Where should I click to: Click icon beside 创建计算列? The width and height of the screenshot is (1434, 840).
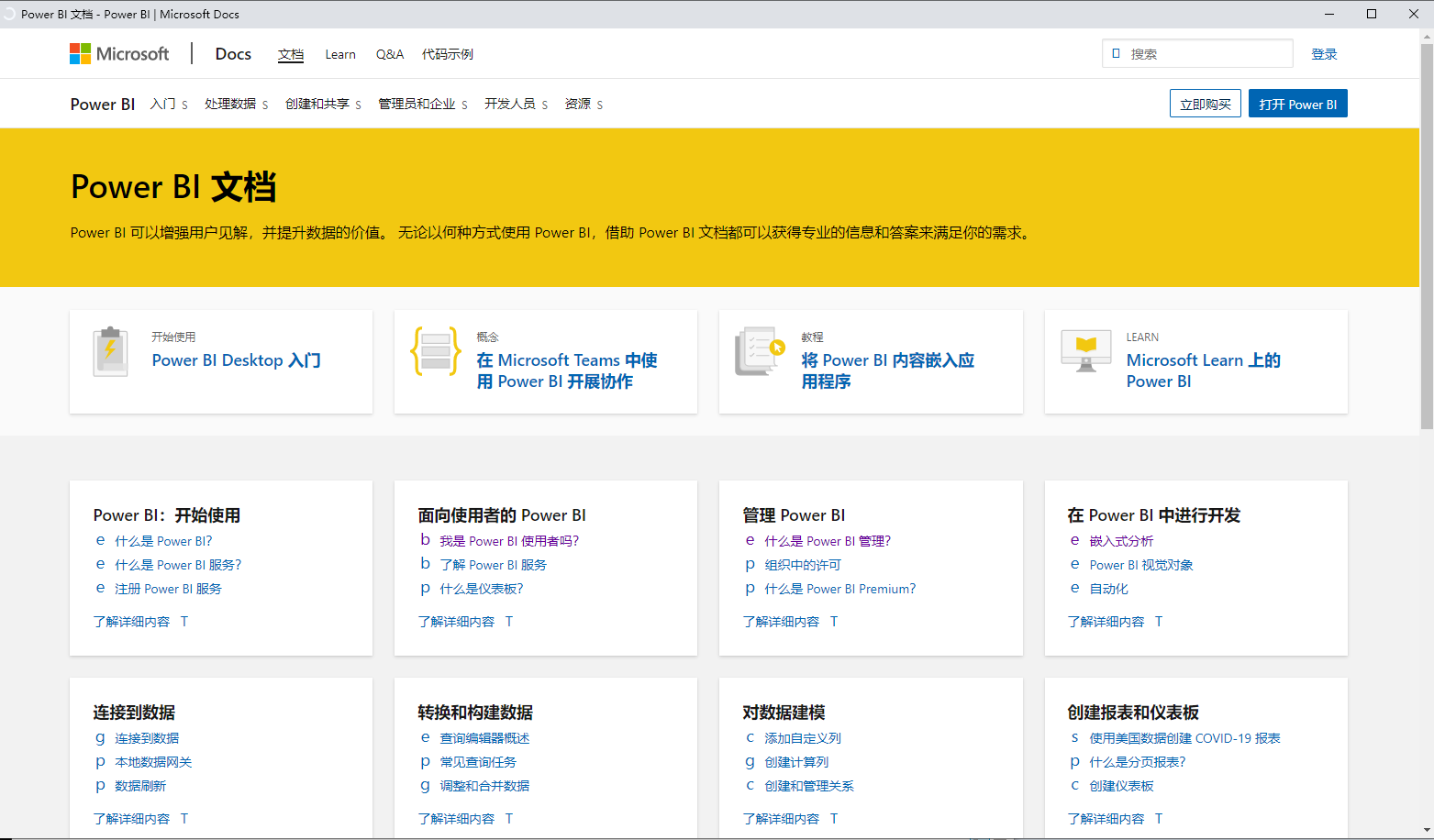(750, 762)
